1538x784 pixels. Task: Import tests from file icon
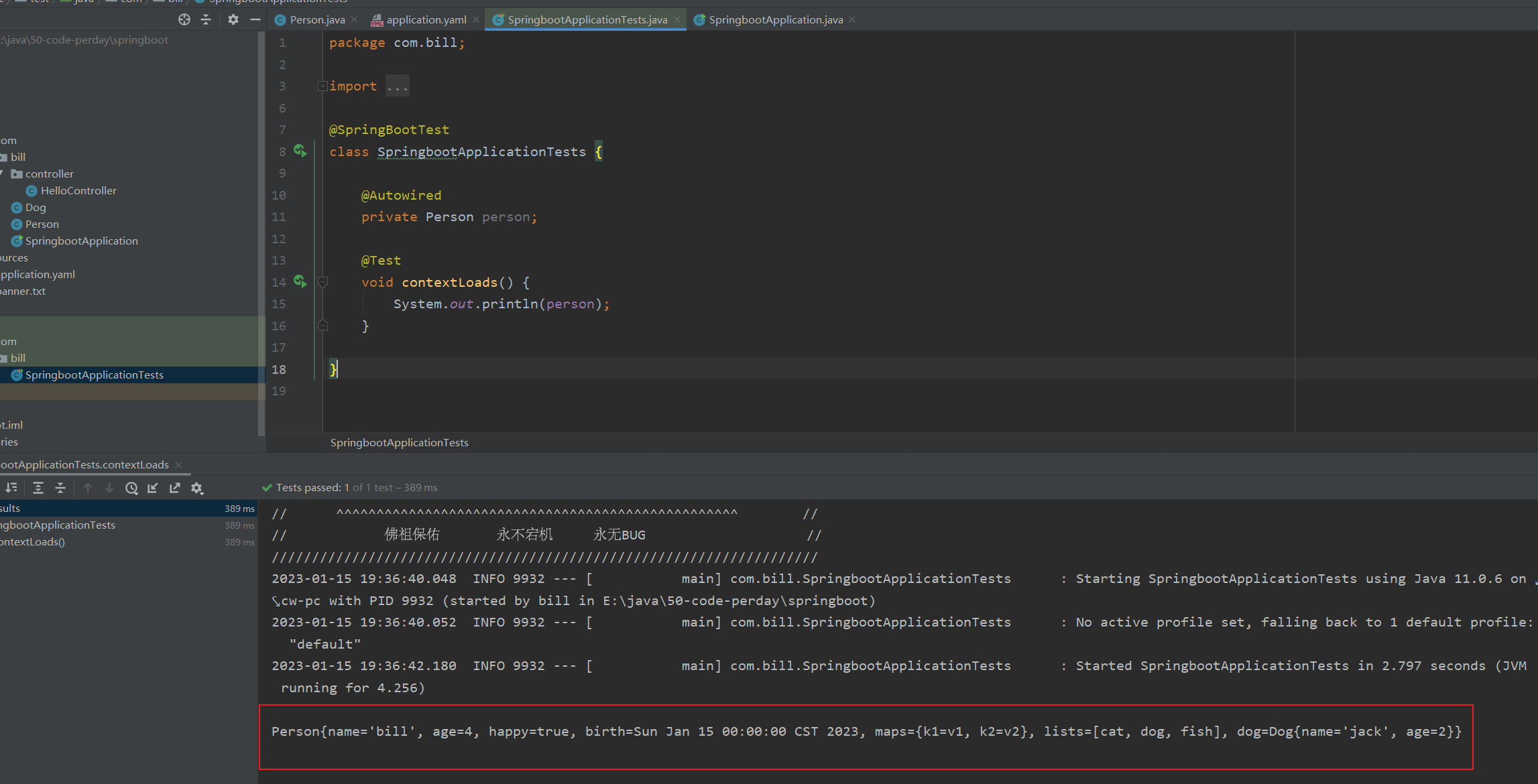click(x=153, y=488)
